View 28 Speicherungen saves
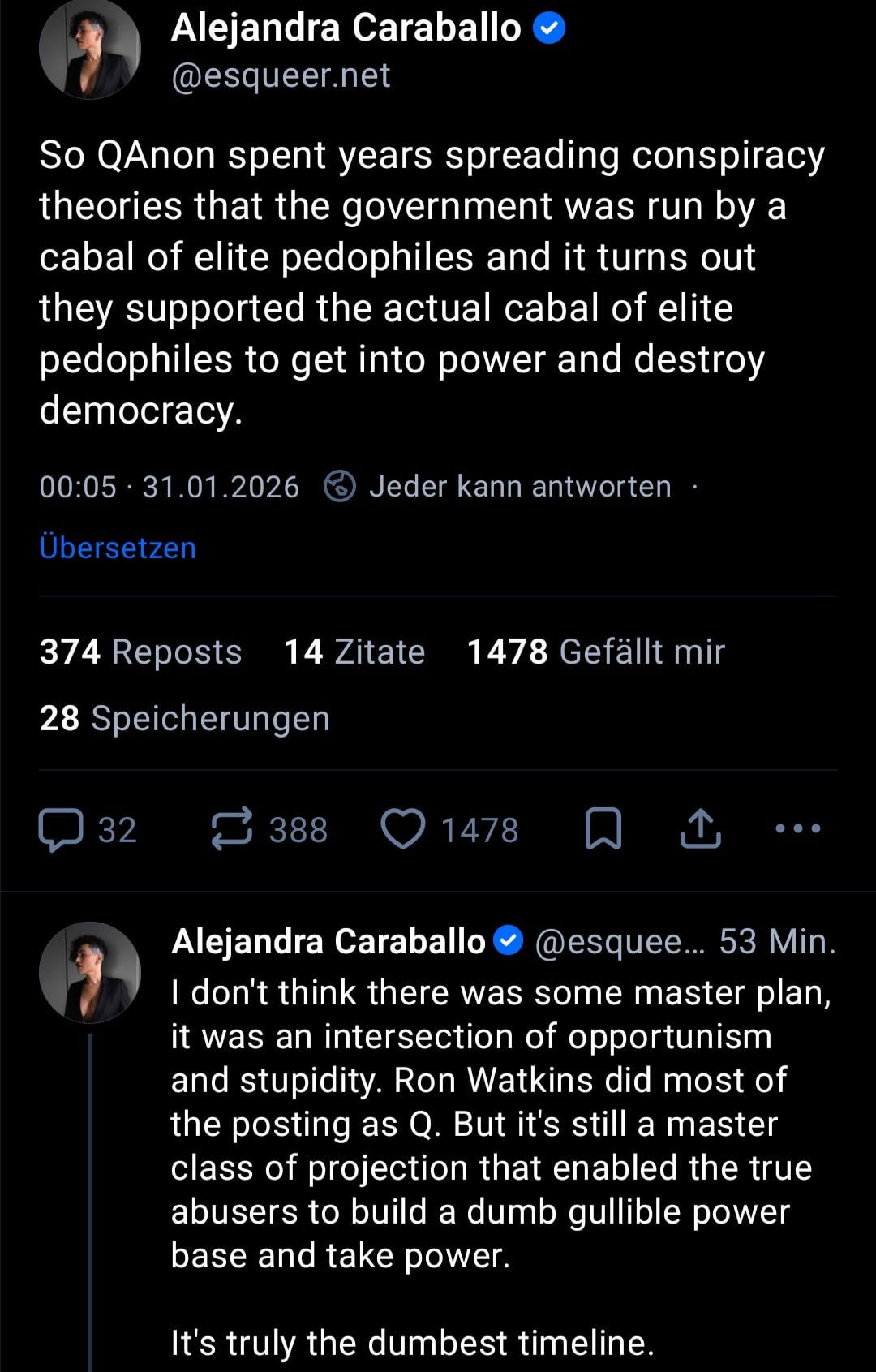Image resolution: width=876 pixels, height=1372 pixels. click(185, 719)
